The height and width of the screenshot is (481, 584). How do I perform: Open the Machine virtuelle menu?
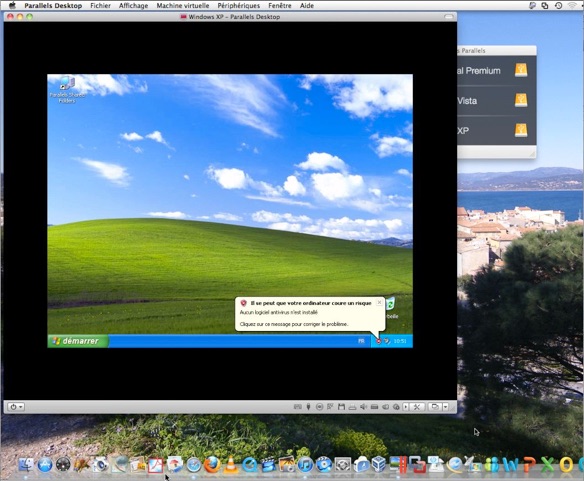click(x=182, y=6)
